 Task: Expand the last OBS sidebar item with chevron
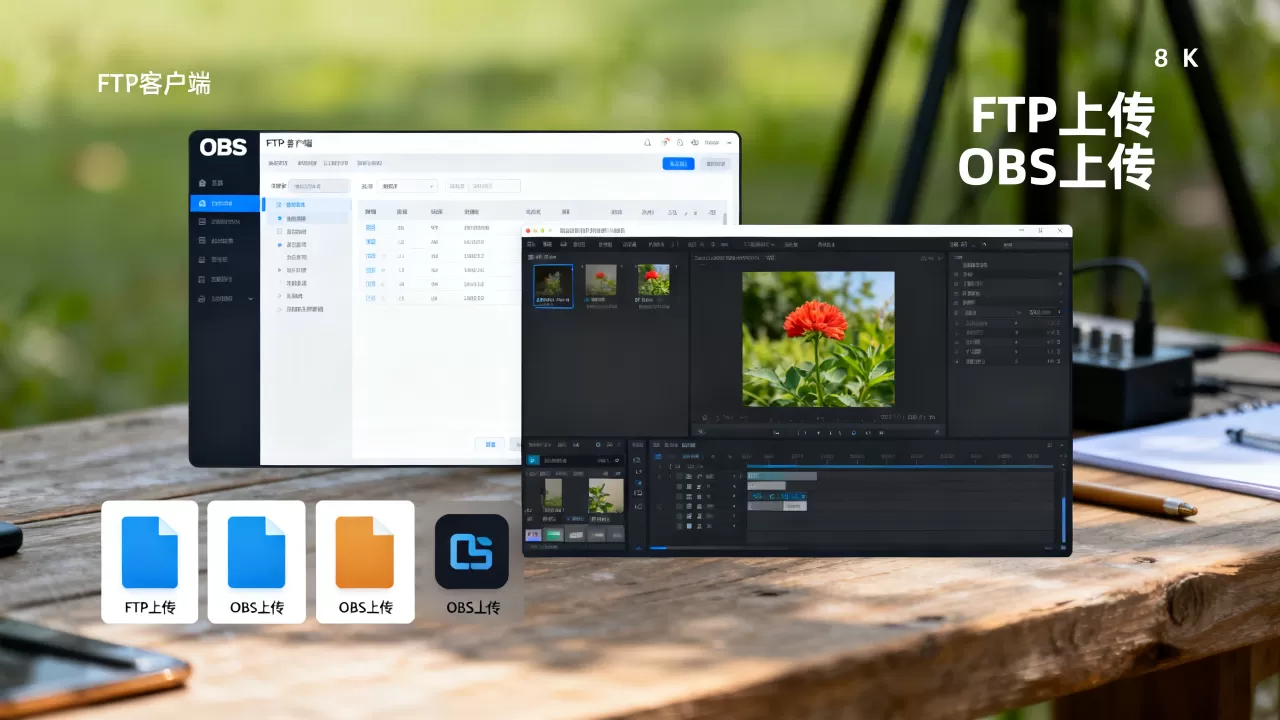(x=226, y=298)
